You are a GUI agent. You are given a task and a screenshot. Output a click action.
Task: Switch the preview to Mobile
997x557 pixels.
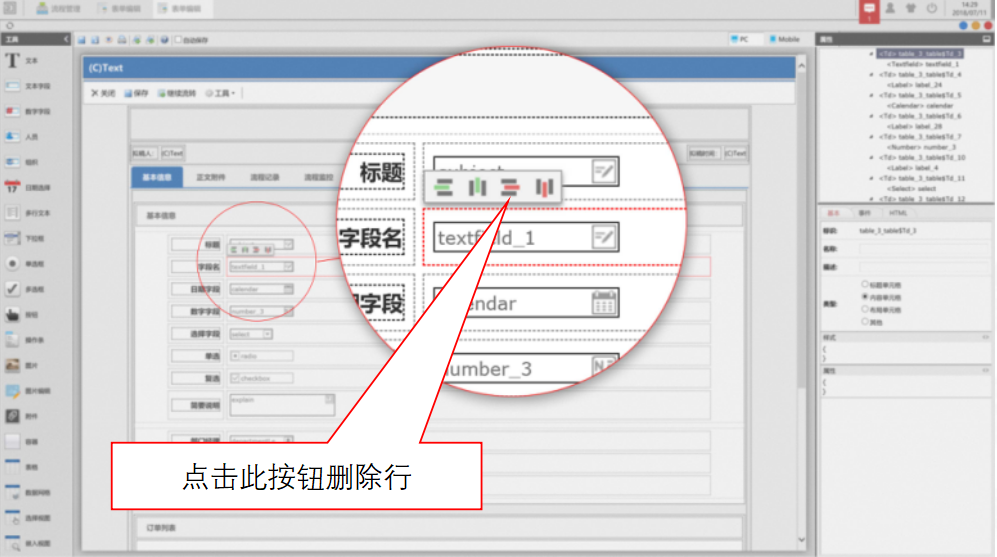click(785, 39)
